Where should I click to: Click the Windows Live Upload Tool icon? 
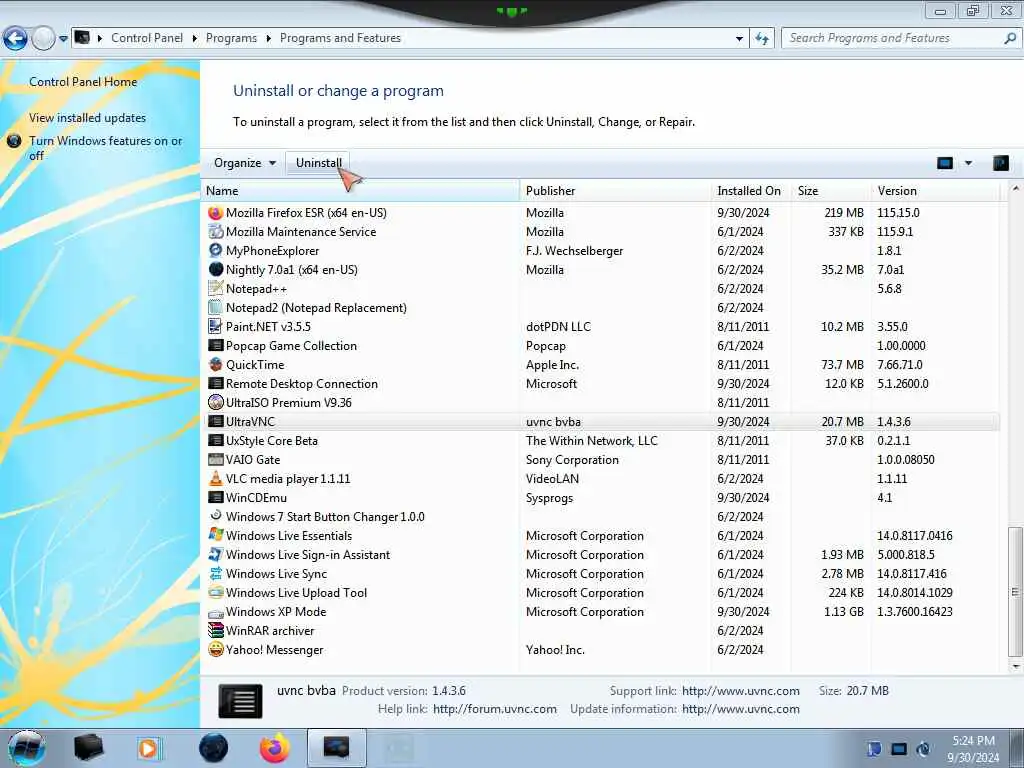pyautogui.click(x=216, y=592)
